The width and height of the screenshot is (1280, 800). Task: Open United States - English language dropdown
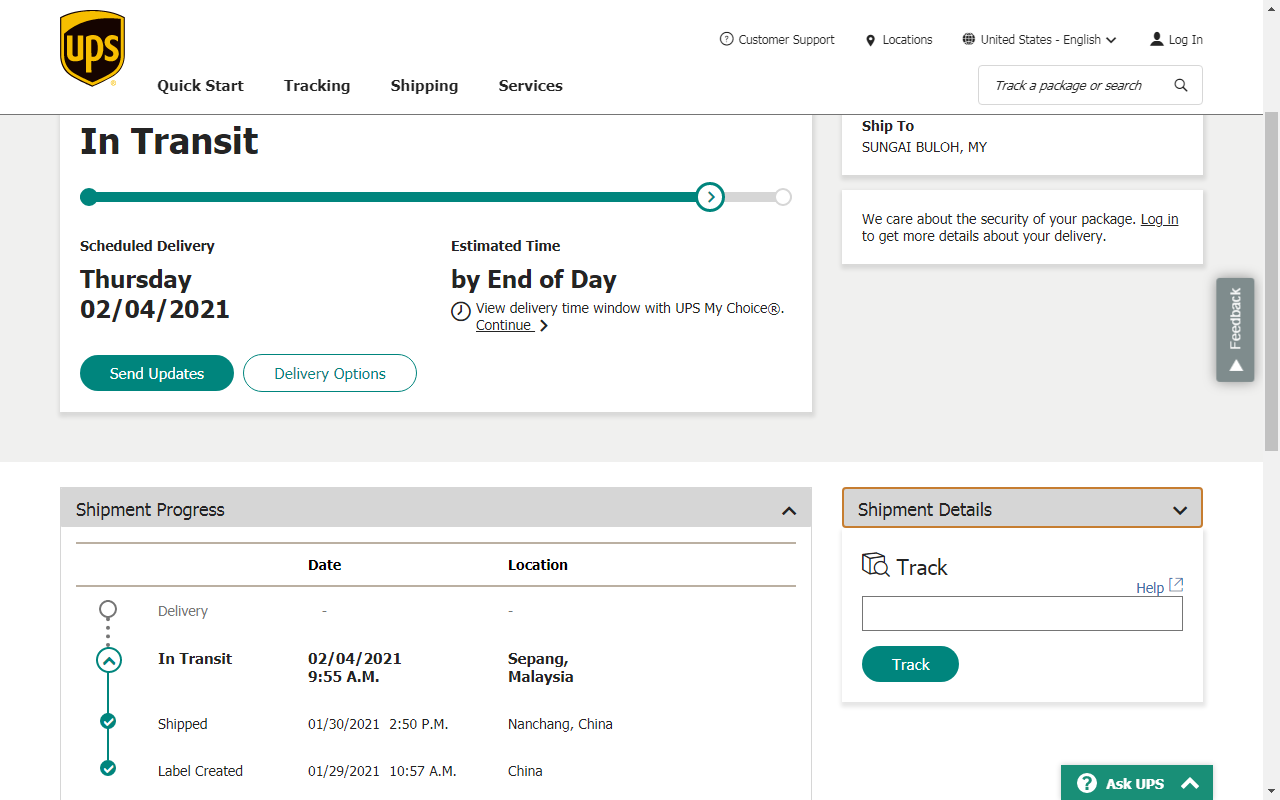1040,40
